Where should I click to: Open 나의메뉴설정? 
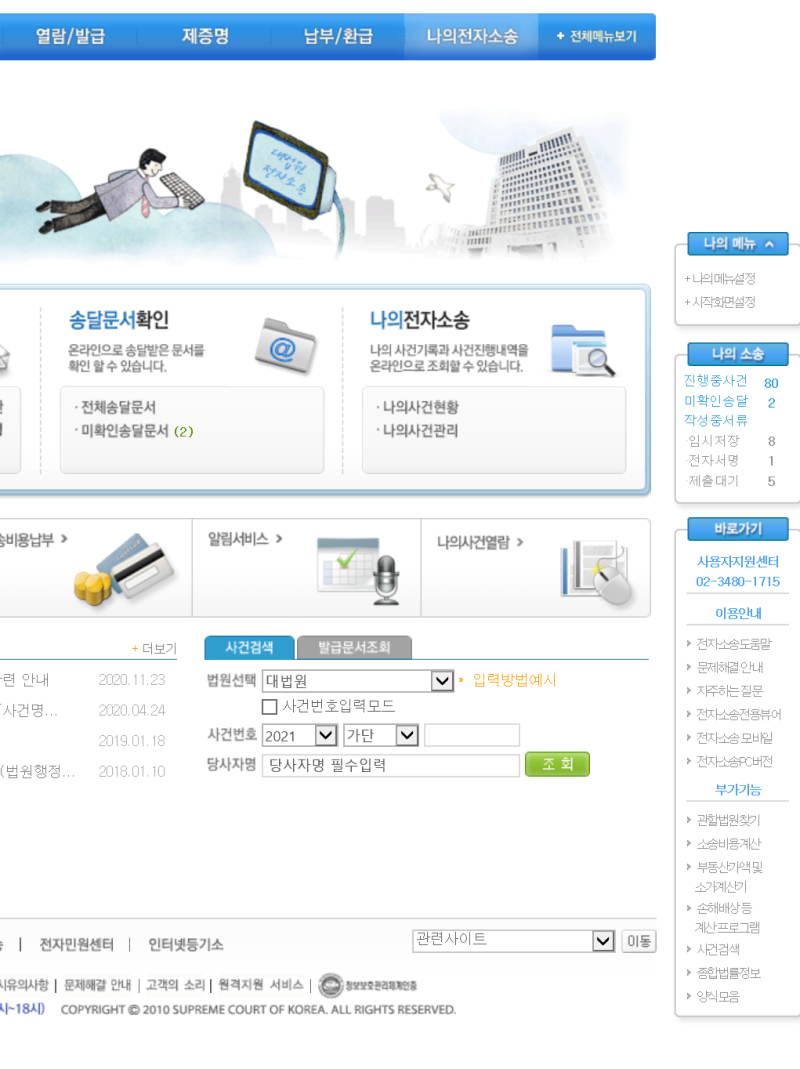(x=720, y=279)
